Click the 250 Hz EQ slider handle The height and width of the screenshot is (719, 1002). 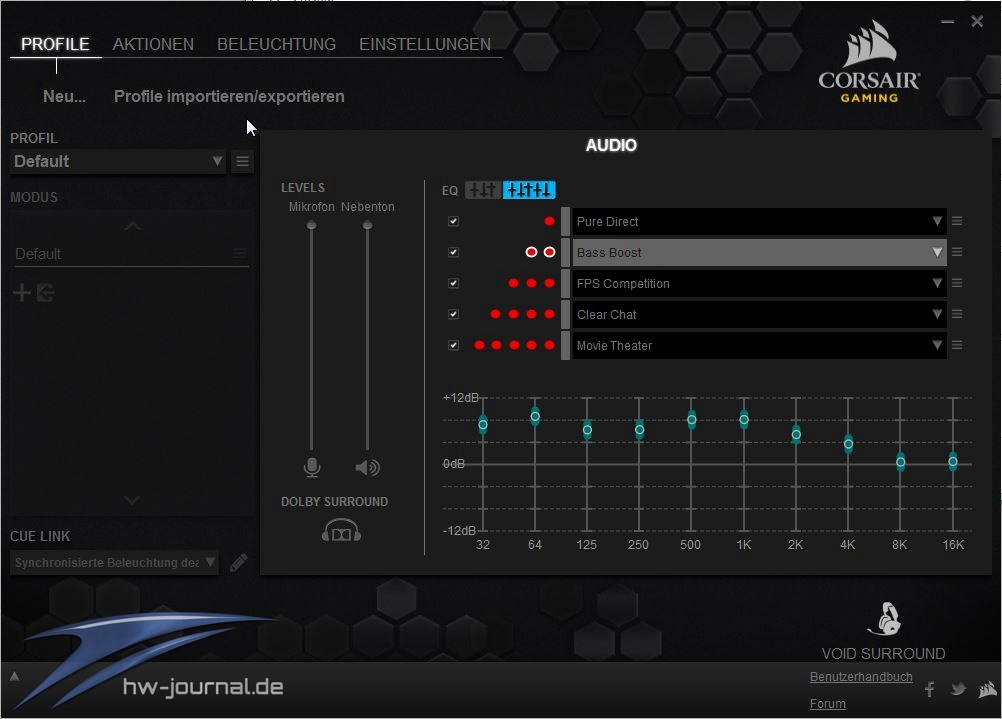(x=640, y=429)
